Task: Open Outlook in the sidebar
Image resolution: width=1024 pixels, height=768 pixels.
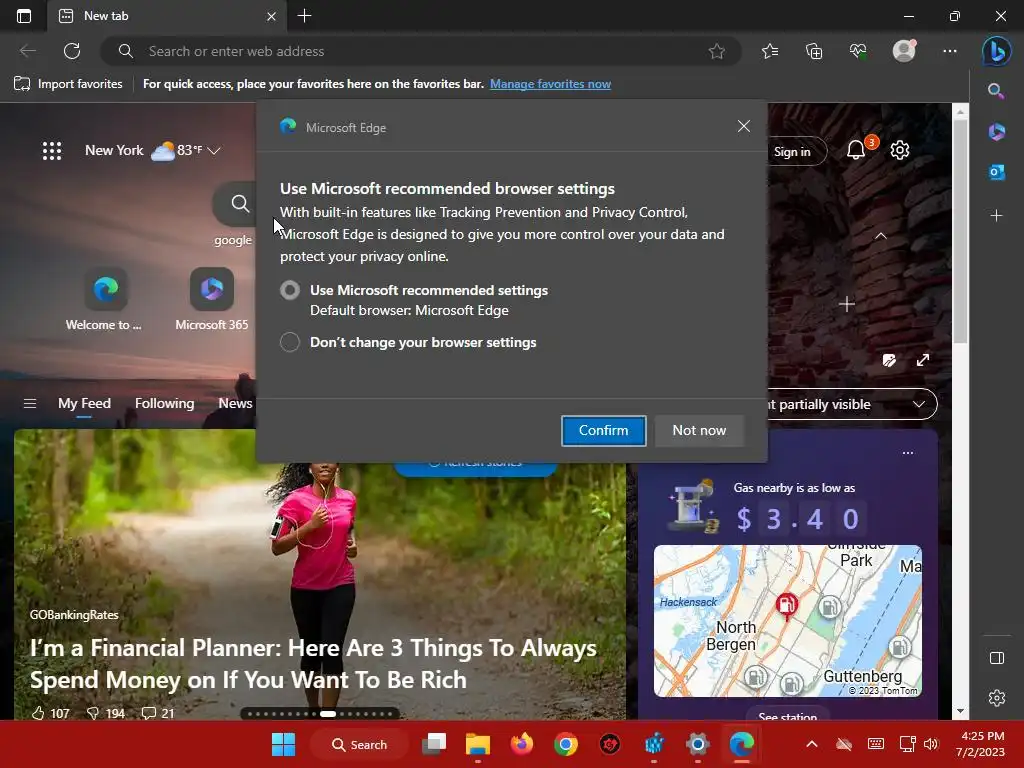Action: pyautogui.click(x=996, y=172)
